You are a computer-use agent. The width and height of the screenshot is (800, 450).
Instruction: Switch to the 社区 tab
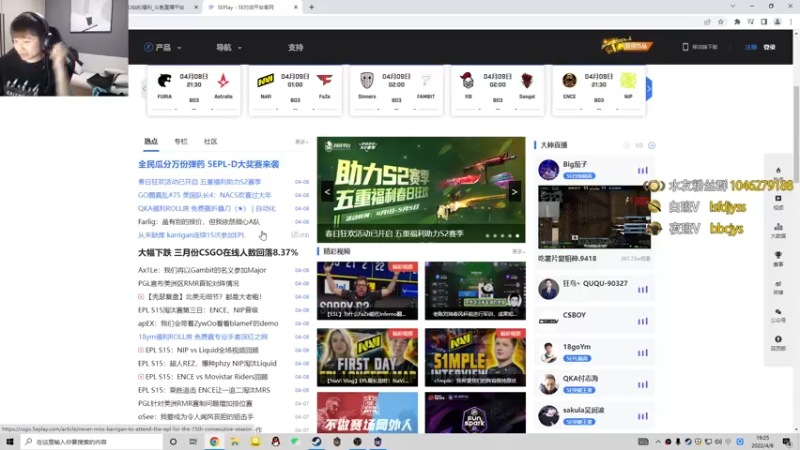coord(210,142)
